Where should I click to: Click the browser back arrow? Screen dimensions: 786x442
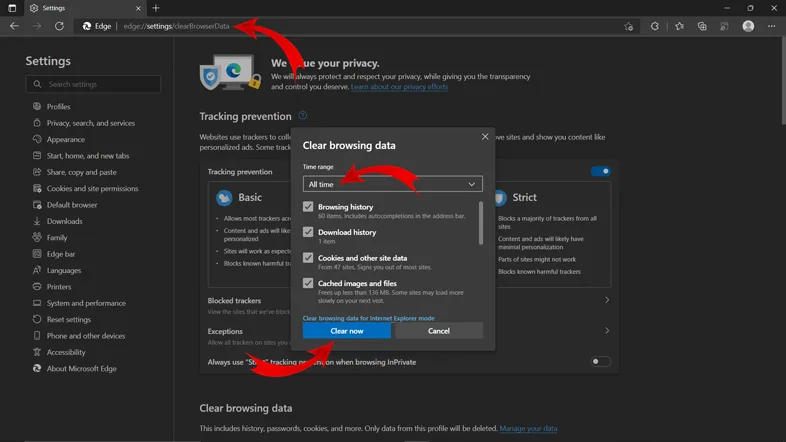14,26
